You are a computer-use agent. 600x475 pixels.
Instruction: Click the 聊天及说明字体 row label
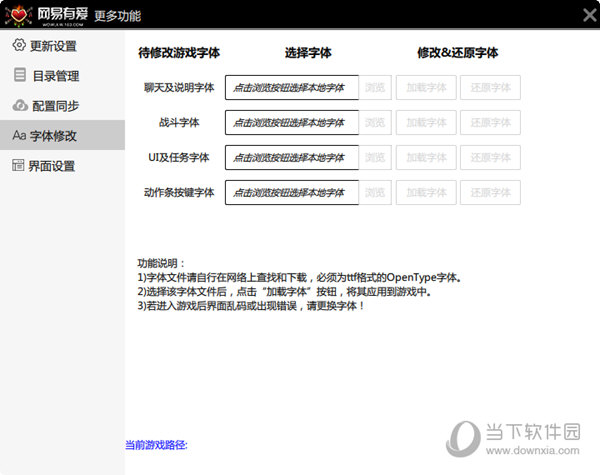pos(179,88)
